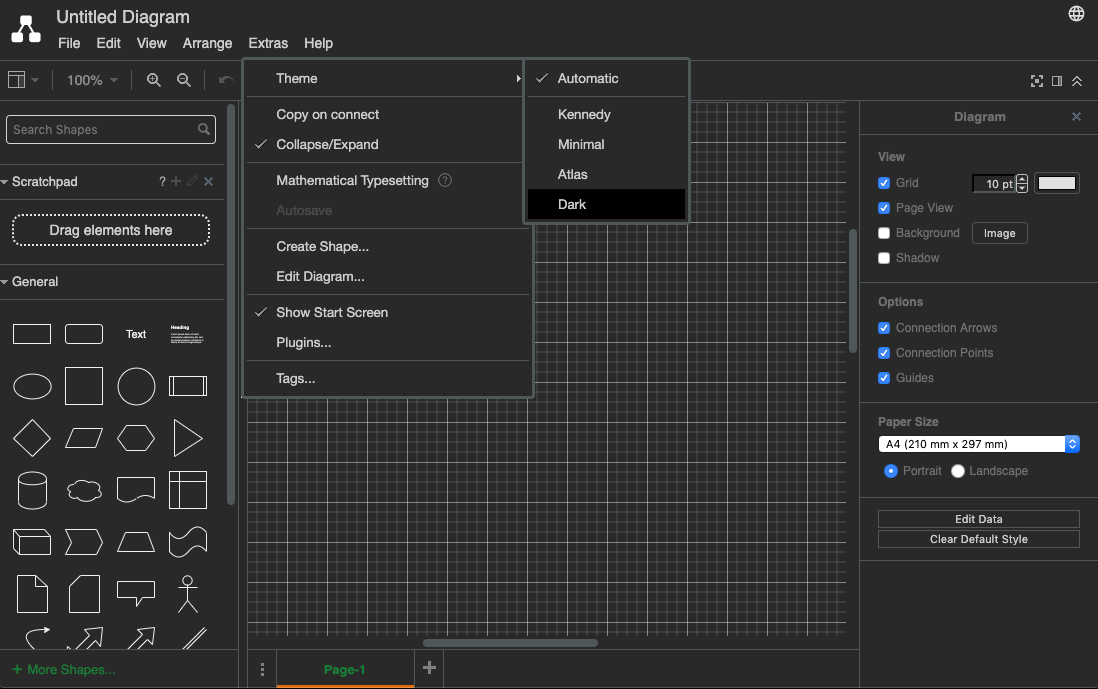The width and height of the screenshot is (1098, 689).
Task: Click the background Image button
Action: pos(999,233)
